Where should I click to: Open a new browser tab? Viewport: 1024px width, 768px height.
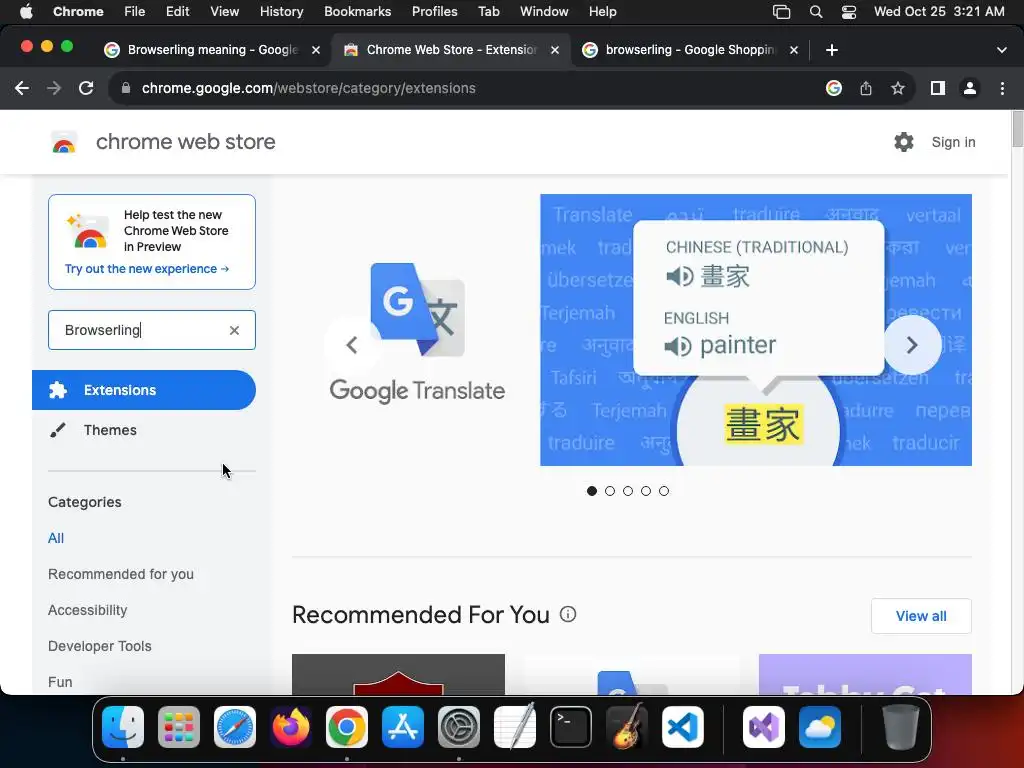[831, 50]
